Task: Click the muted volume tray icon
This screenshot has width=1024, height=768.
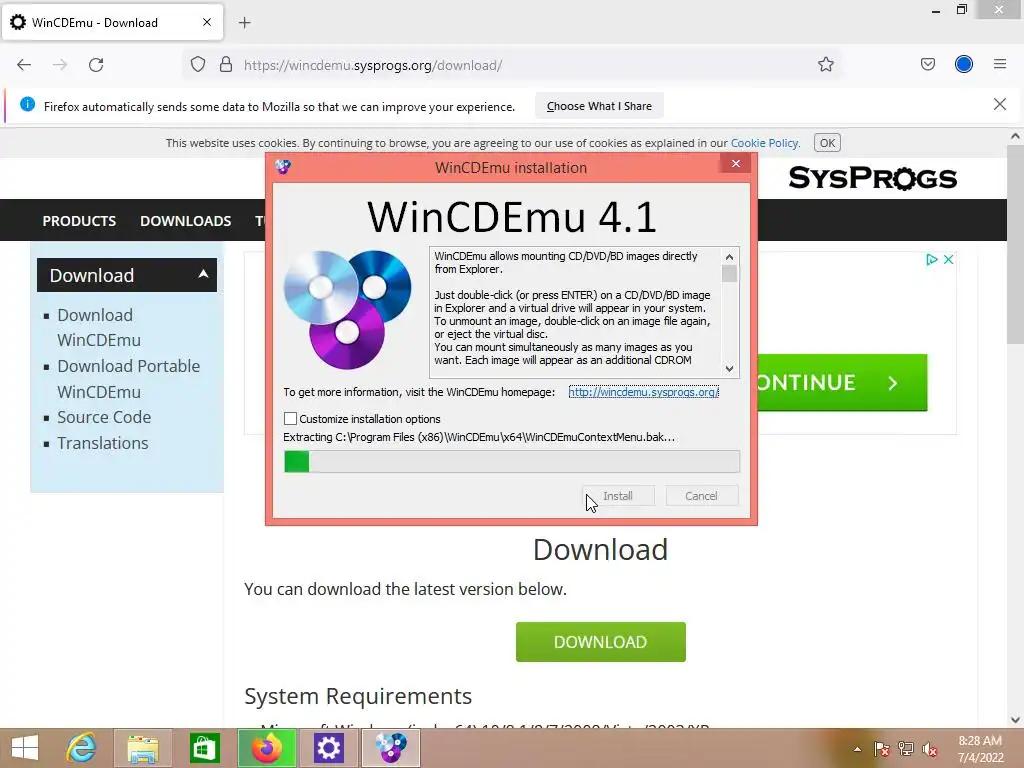Action: (930, 749)
